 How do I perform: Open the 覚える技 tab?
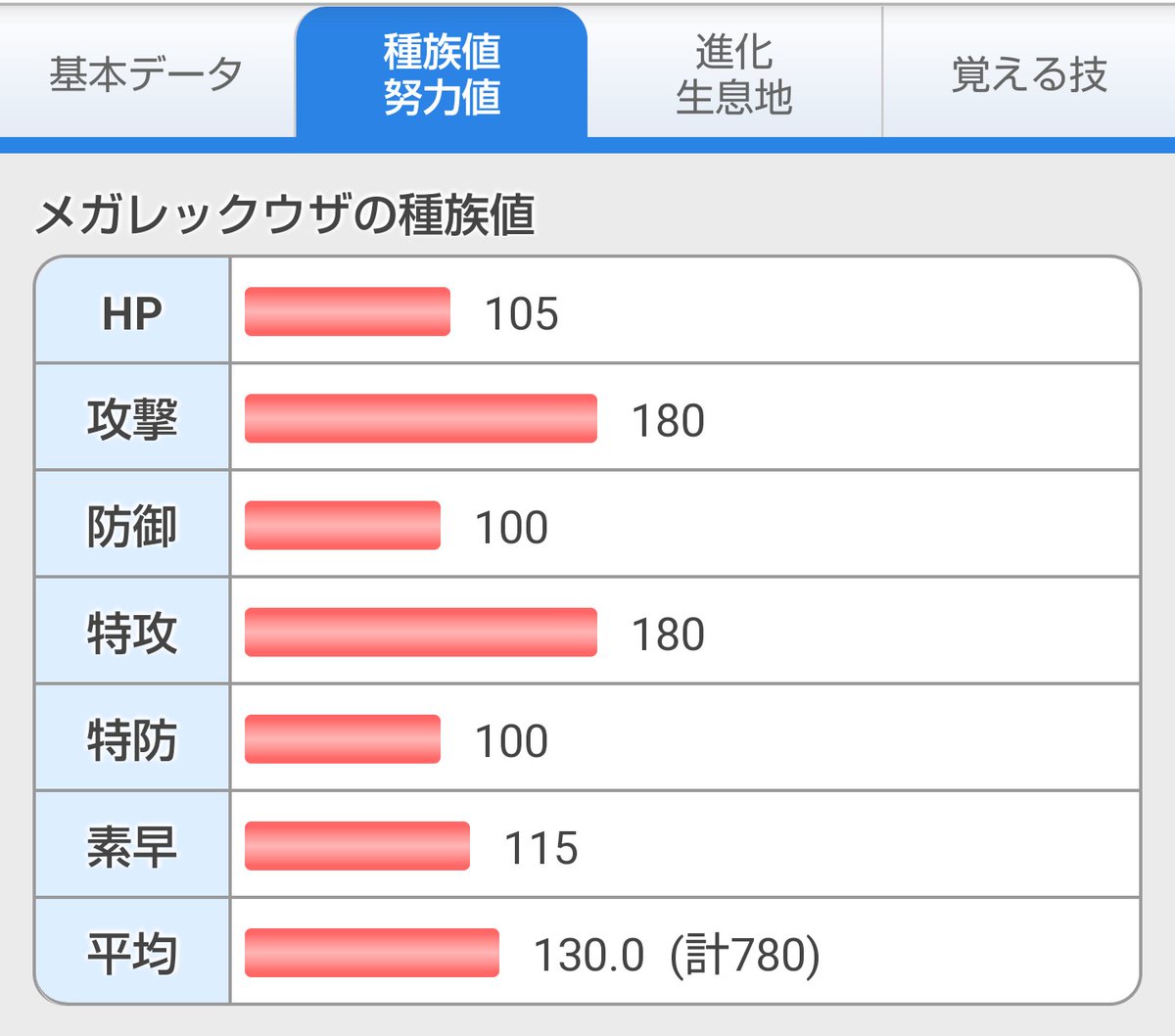pos(1029,74)
